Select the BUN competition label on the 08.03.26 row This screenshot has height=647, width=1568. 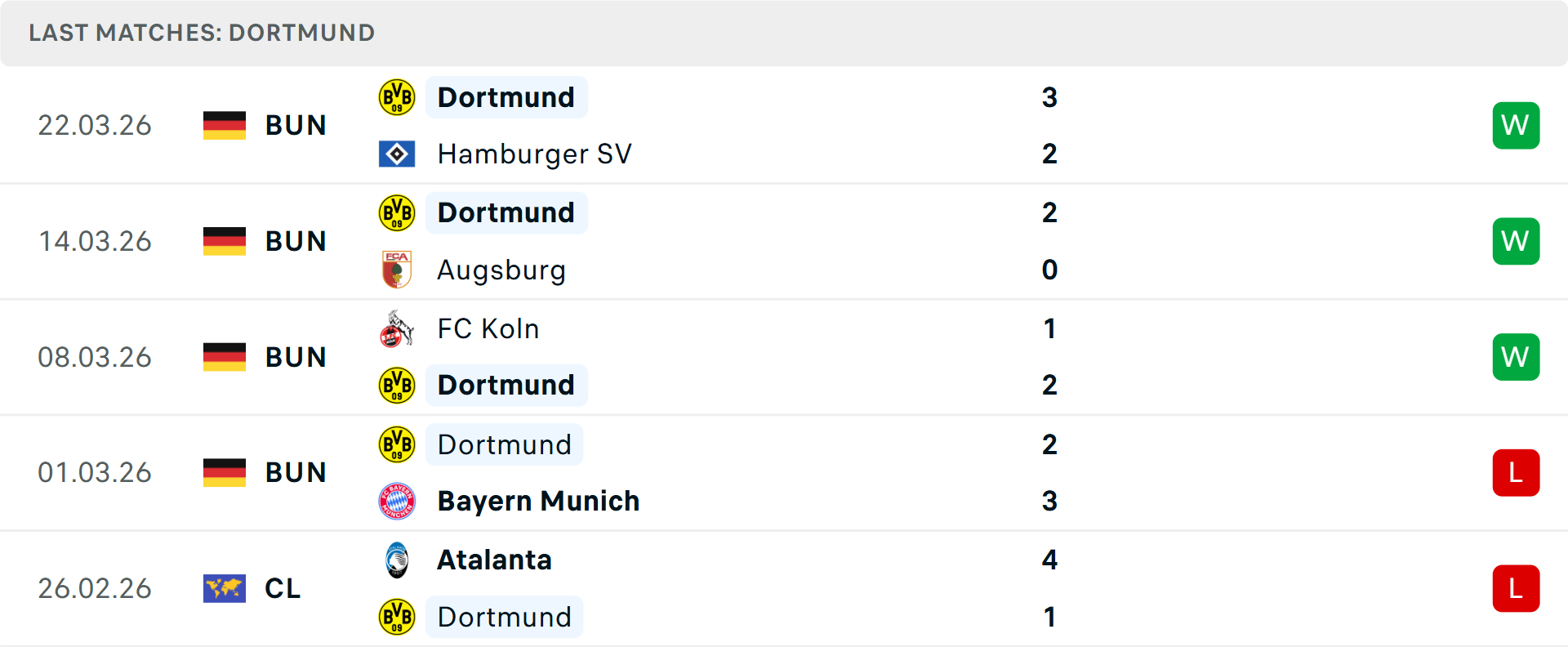click(295, 356)
